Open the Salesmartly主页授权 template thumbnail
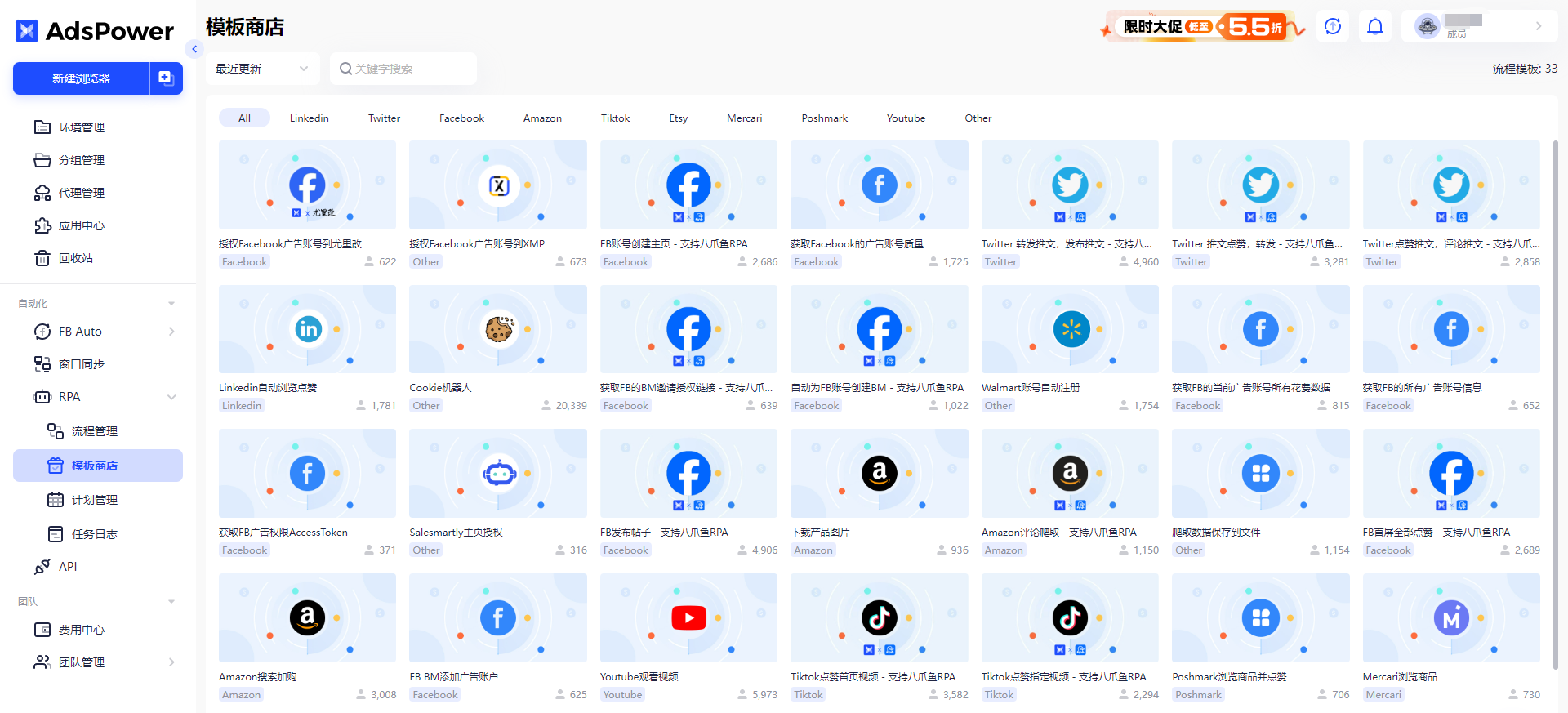Screen dimensions: 1568x713 (x=498, y=473)
